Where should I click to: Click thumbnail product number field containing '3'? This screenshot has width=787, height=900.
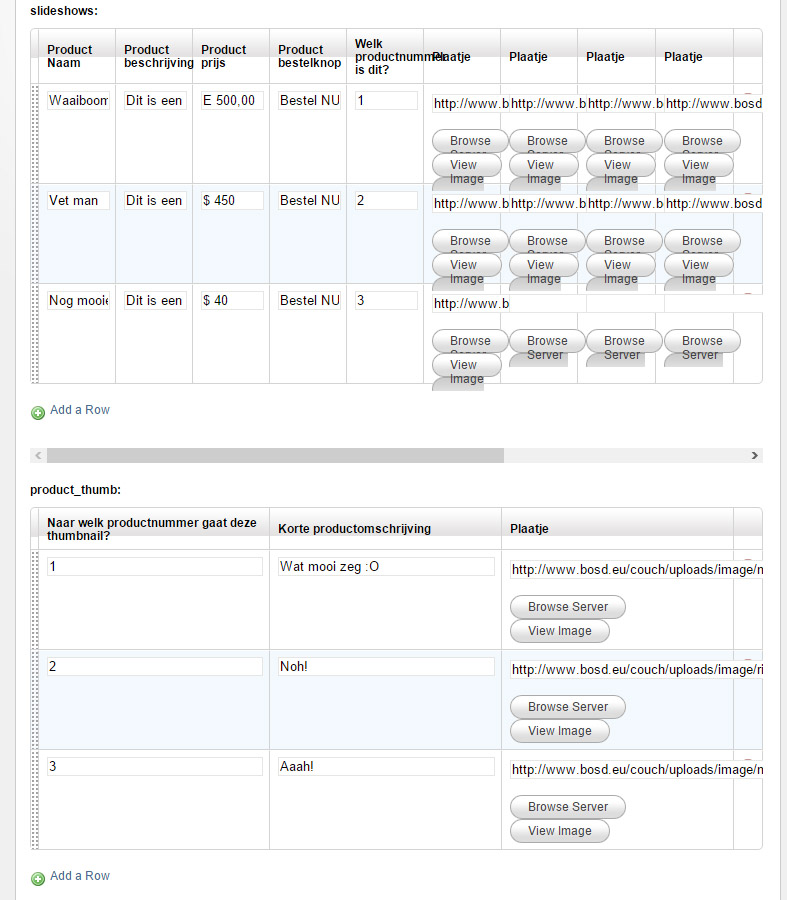tap(155, 766)
